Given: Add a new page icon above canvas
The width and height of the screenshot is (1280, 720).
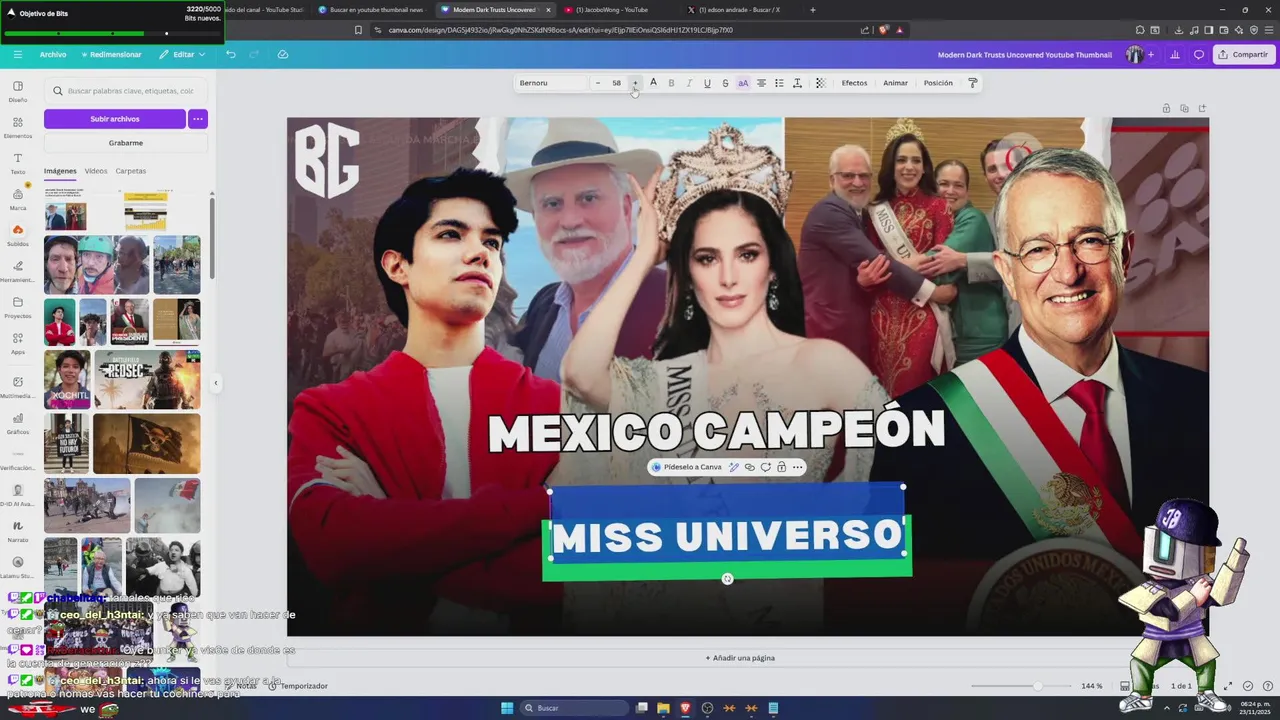Looking at the screenshot, I should point(1202,108).
